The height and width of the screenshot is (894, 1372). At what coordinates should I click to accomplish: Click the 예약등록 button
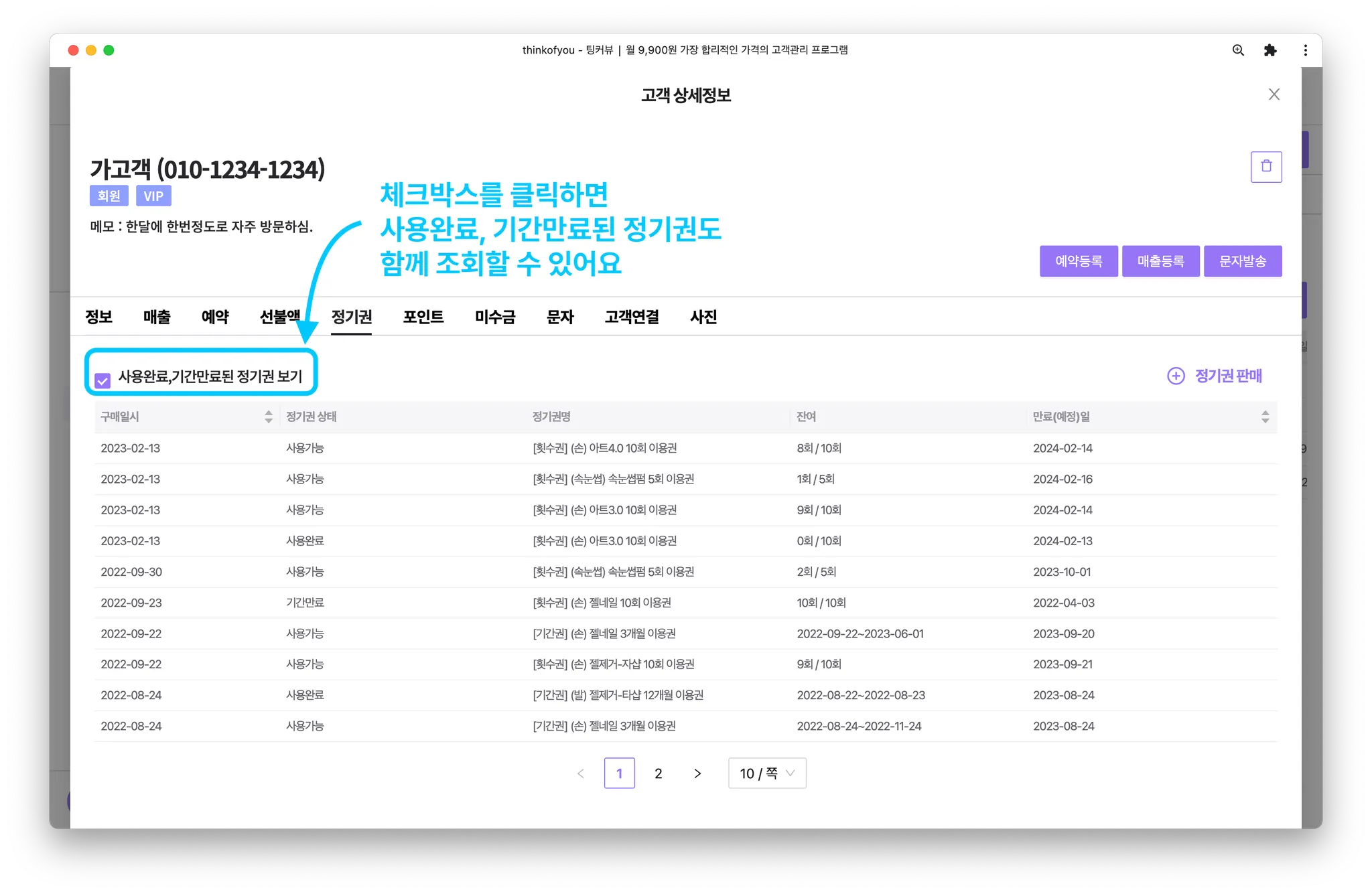[1078, 261]
